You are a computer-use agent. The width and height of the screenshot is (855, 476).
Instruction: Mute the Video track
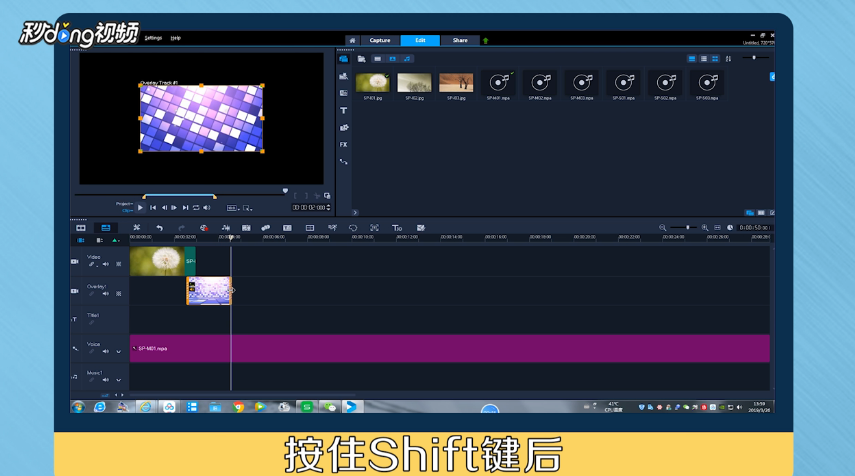[106, 264]
